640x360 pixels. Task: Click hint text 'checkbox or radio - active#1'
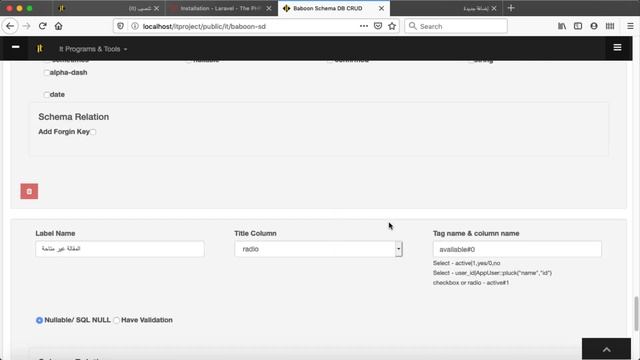471,282
